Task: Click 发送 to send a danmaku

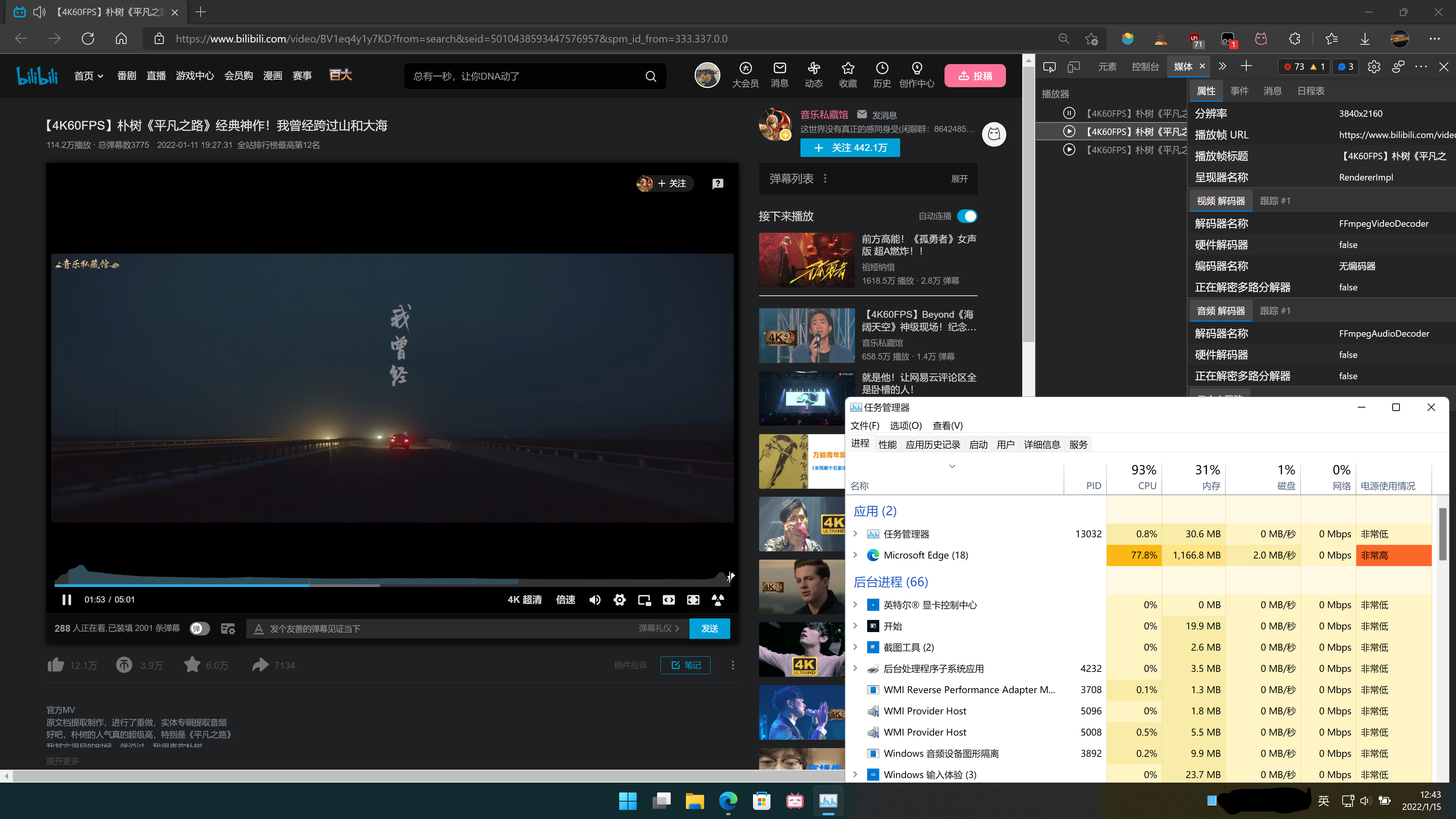Action: pyautogui.click(x=710, y=628)
